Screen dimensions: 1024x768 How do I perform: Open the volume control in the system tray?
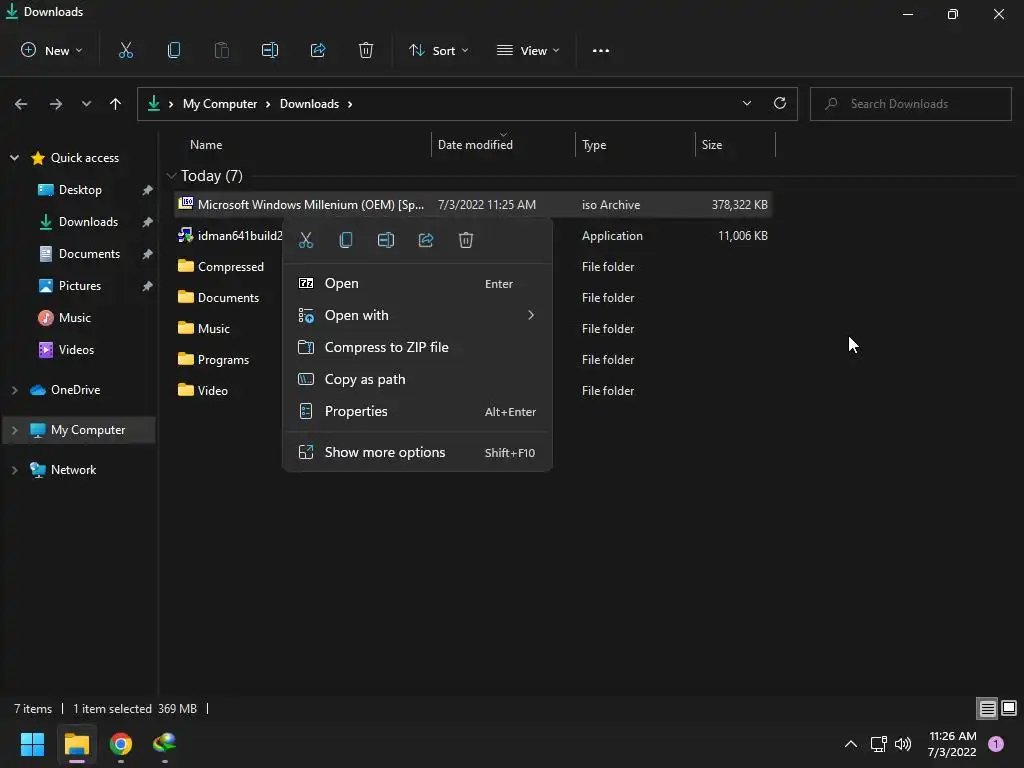tap(903, 743)
